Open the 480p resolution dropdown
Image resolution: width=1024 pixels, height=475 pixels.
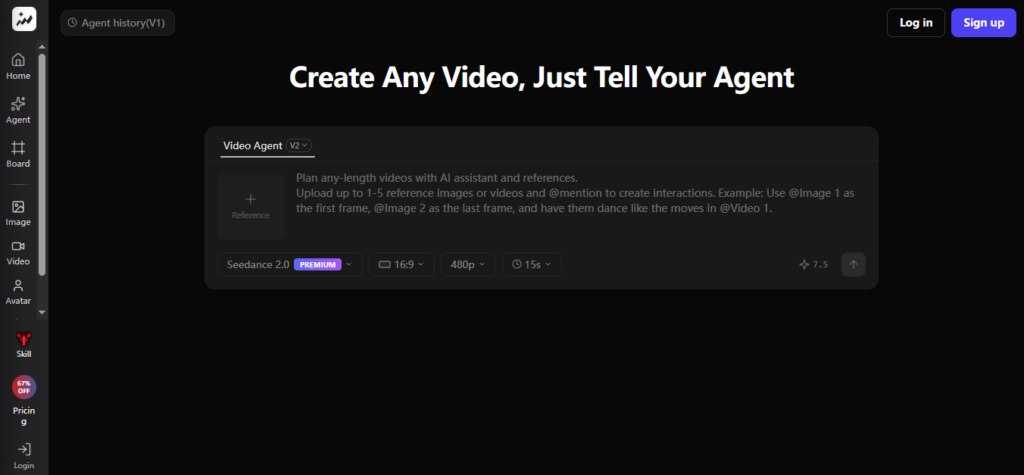click(x=468, y=265)
